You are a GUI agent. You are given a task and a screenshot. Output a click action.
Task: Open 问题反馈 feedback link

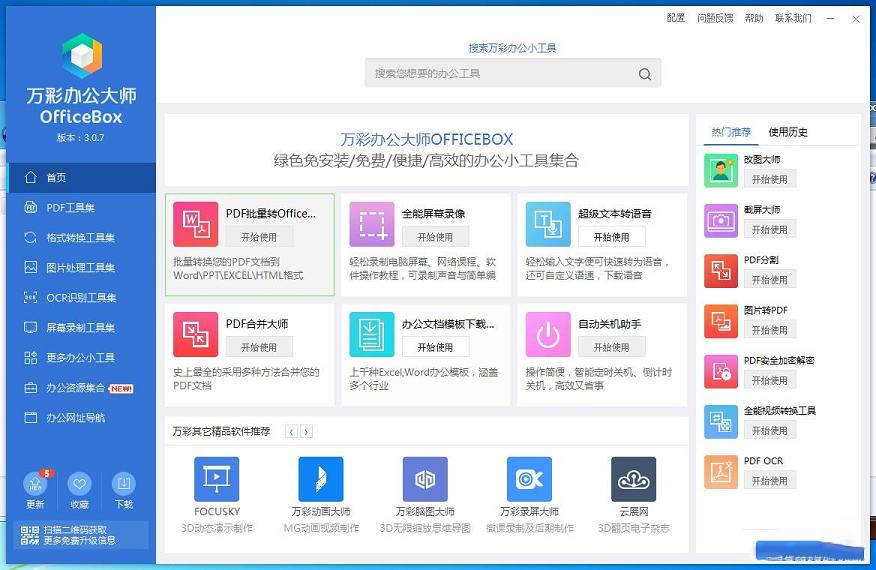click(715, 18)
